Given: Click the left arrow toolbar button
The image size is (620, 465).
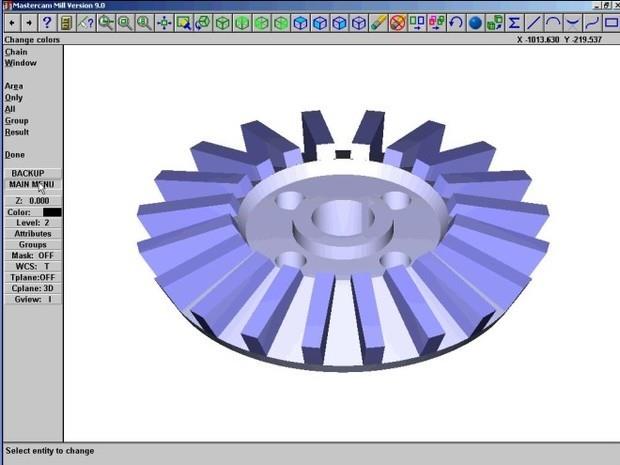Looking at the screenshot, I should click(10, 22).
